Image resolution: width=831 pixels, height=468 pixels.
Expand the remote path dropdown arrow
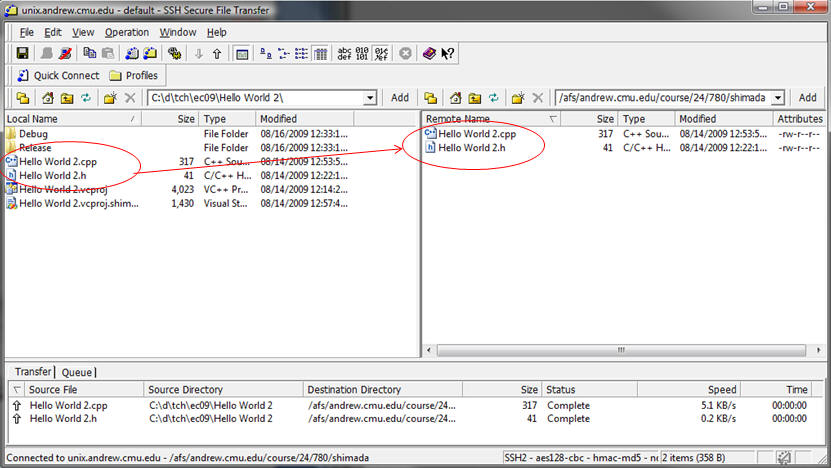[x=777, y=98]
